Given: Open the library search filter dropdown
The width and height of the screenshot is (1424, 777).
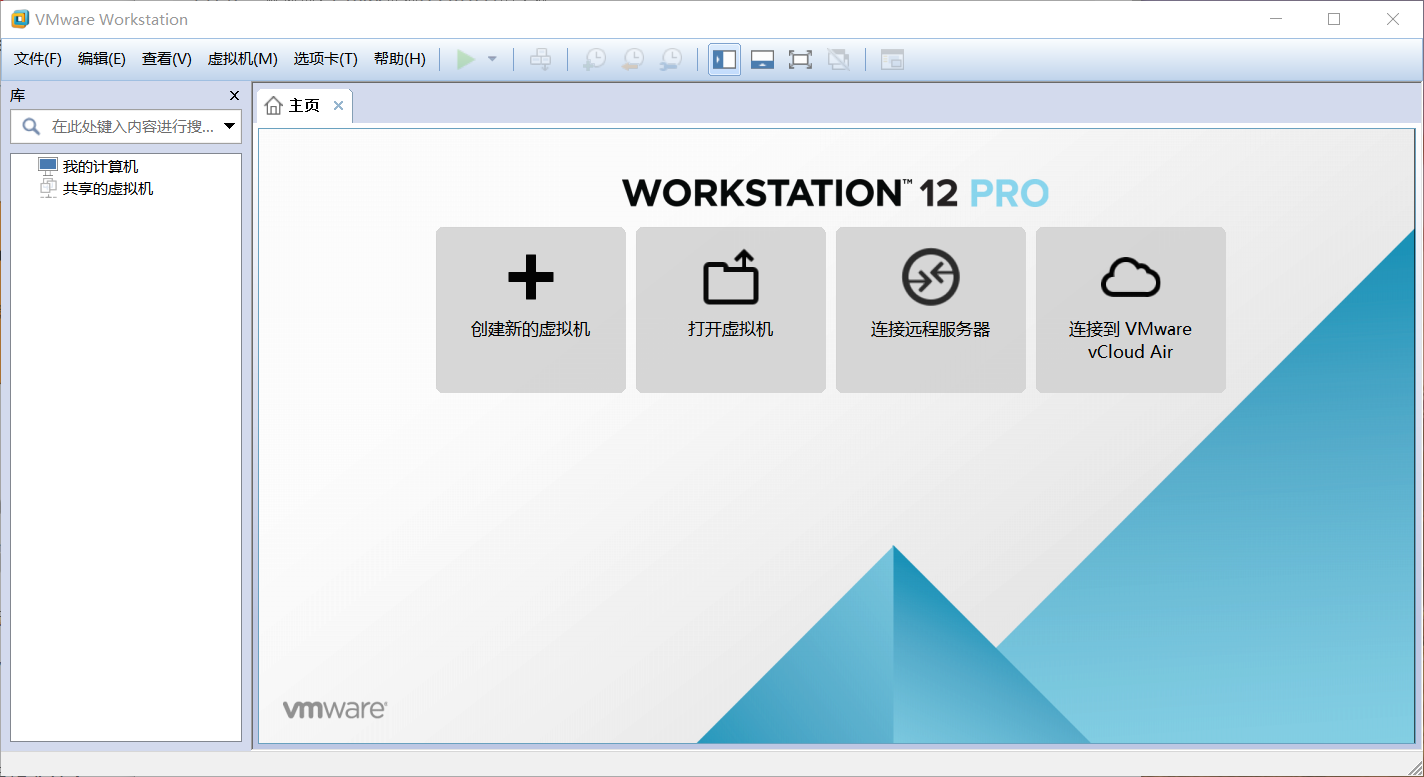Looking at the screenshot, I should [x=230, y=126].
